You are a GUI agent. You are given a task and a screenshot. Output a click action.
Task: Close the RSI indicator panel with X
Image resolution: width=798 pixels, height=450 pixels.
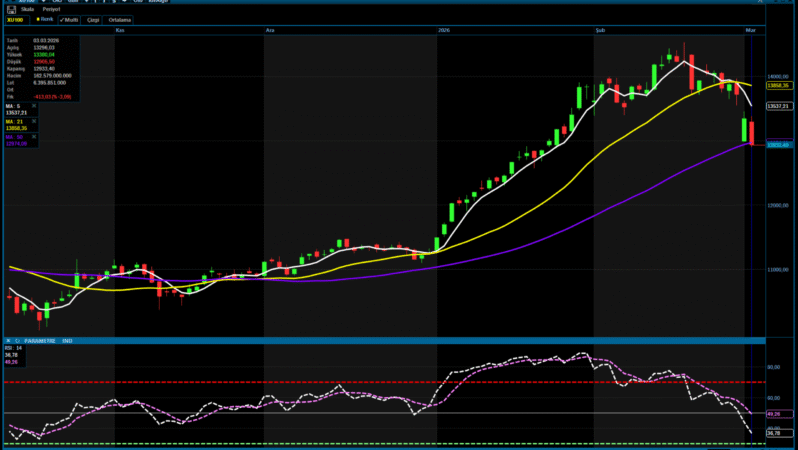point(8,341)
